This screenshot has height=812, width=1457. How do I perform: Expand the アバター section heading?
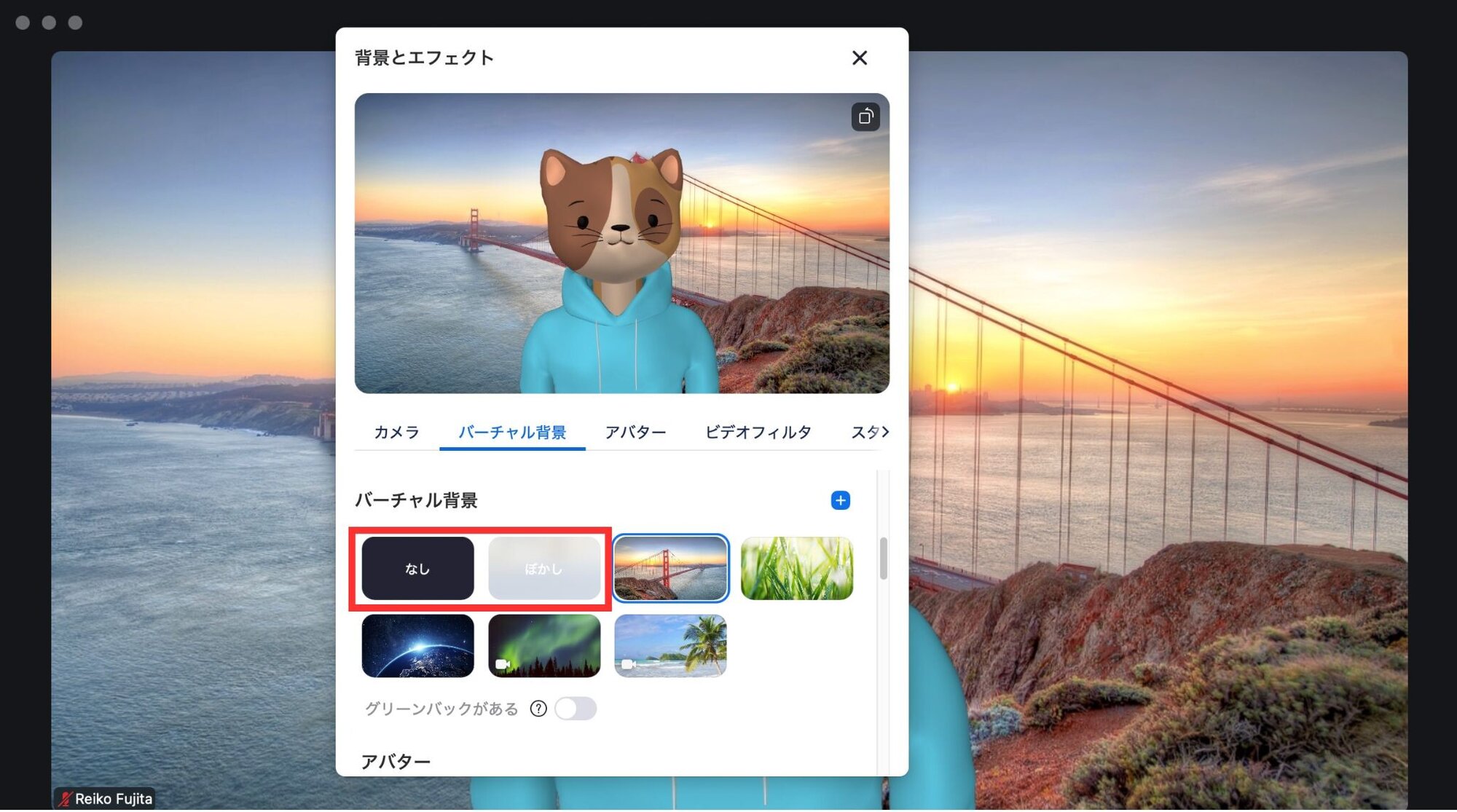coord(396,760)
